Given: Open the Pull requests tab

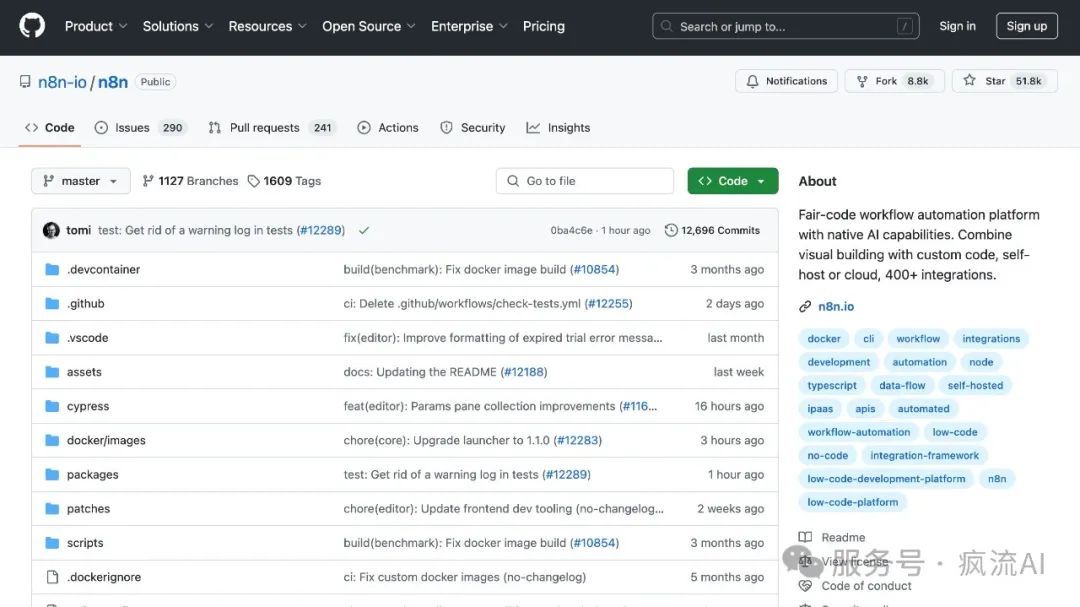Looking at the screenshot, I should (x=271, y=127).
